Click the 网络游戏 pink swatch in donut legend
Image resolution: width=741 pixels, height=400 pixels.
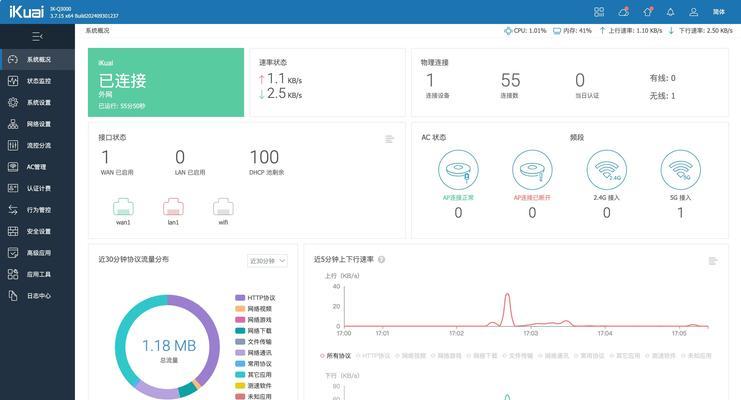click(x=240, y=320)
